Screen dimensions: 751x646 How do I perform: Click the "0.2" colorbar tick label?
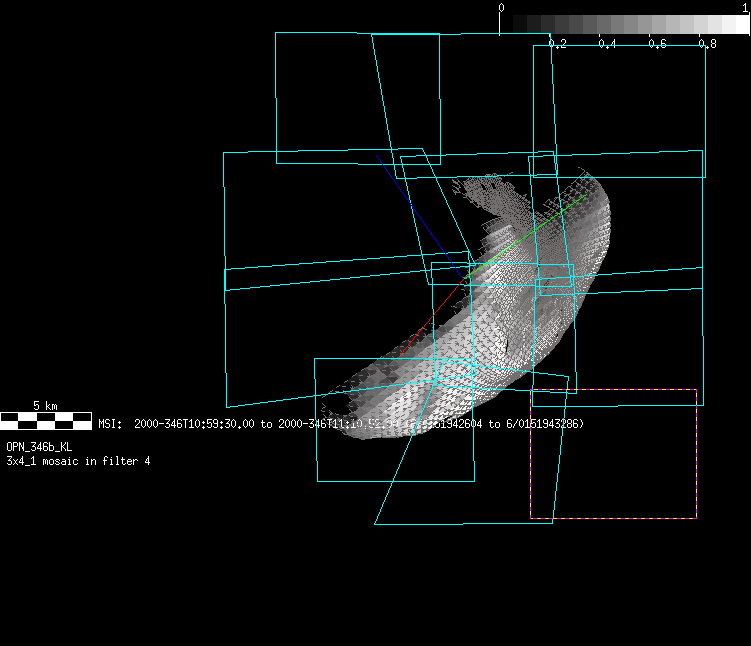click(558, 44)
